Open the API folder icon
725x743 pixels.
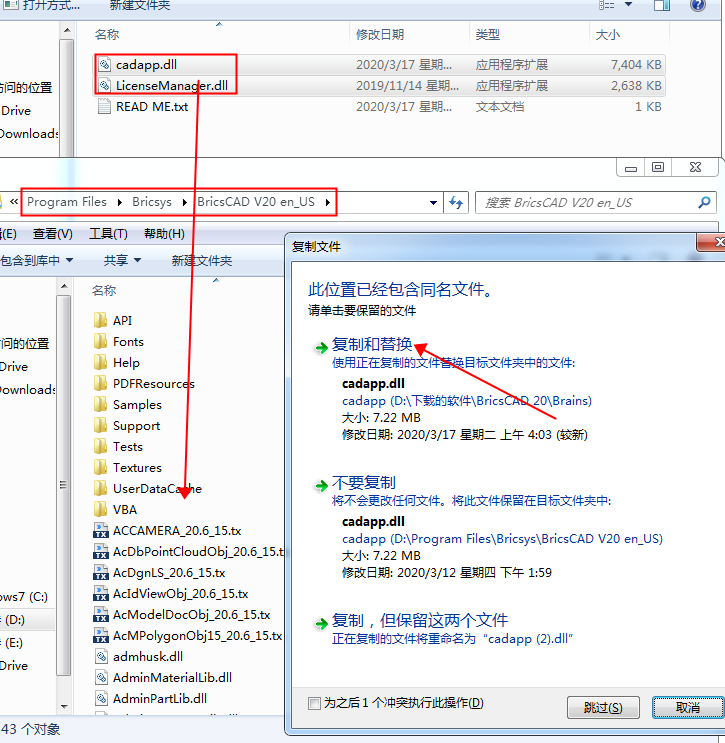[100, 320]
